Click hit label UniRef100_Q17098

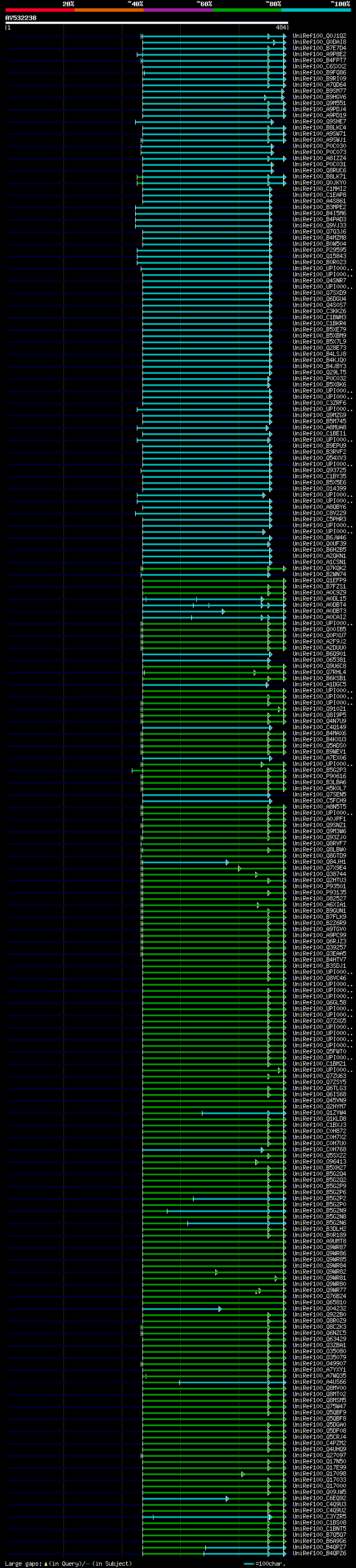[x=319, y=1473]
